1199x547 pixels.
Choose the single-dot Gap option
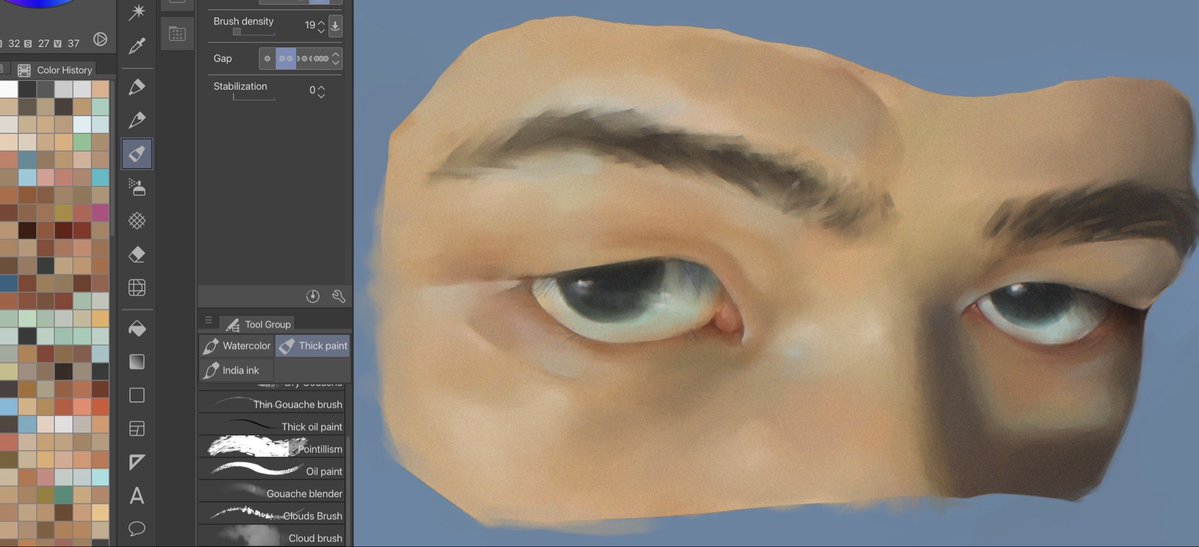tap(268, 58)
